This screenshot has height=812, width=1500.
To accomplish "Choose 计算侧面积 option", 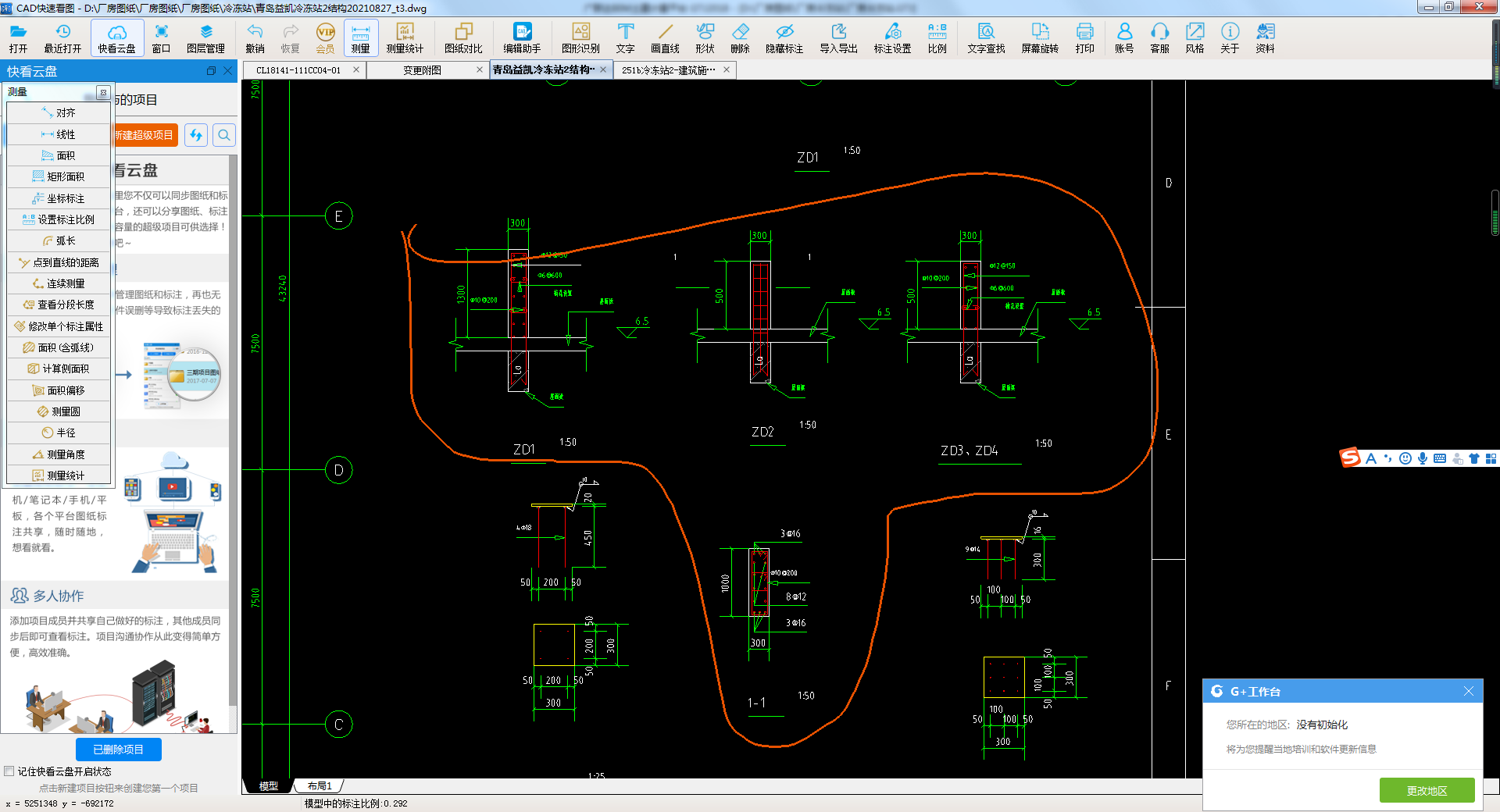I will [59, 369].
